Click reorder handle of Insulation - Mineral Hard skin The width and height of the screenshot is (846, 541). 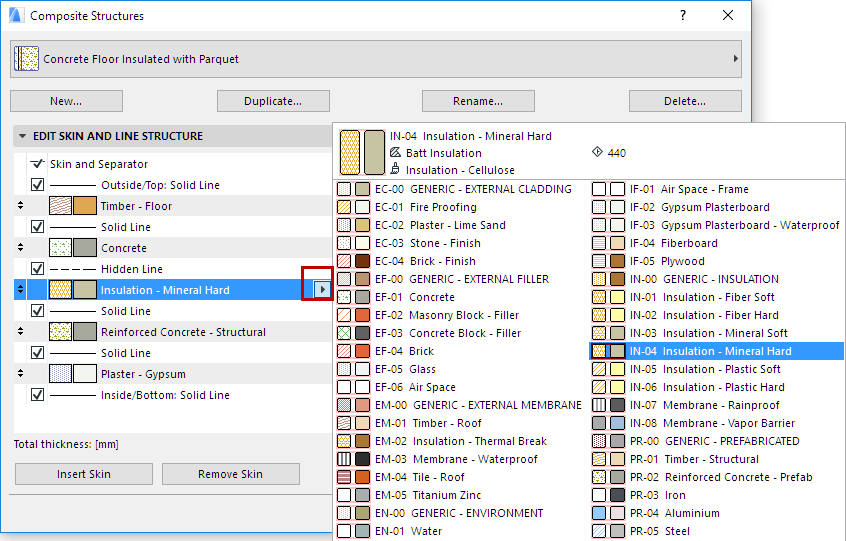[21, 290]
